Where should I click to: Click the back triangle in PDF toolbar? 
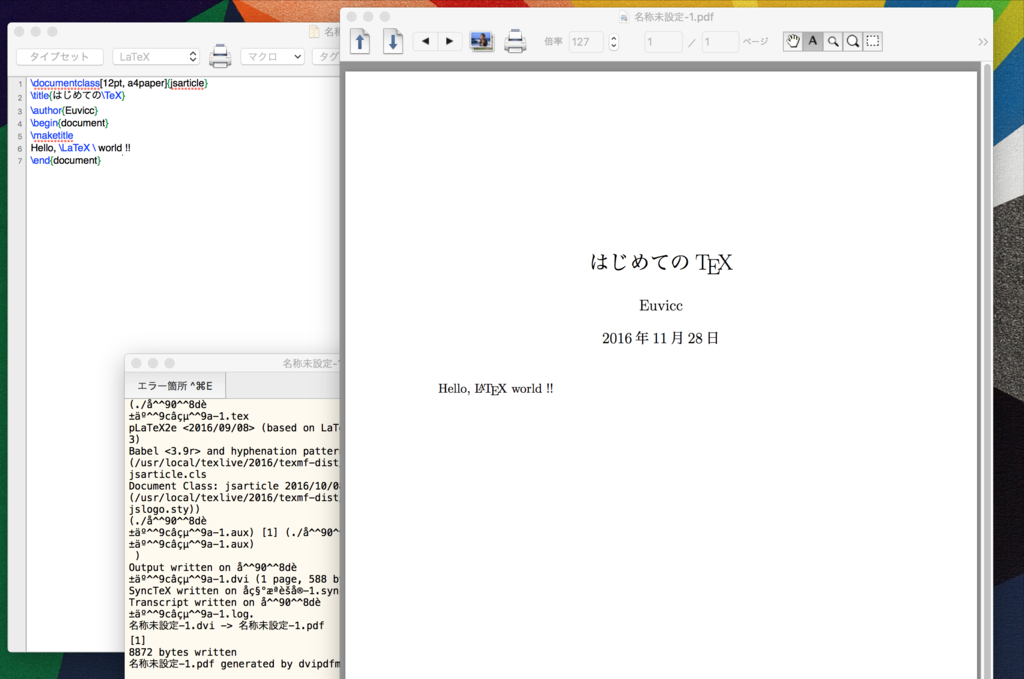point(426,41)
